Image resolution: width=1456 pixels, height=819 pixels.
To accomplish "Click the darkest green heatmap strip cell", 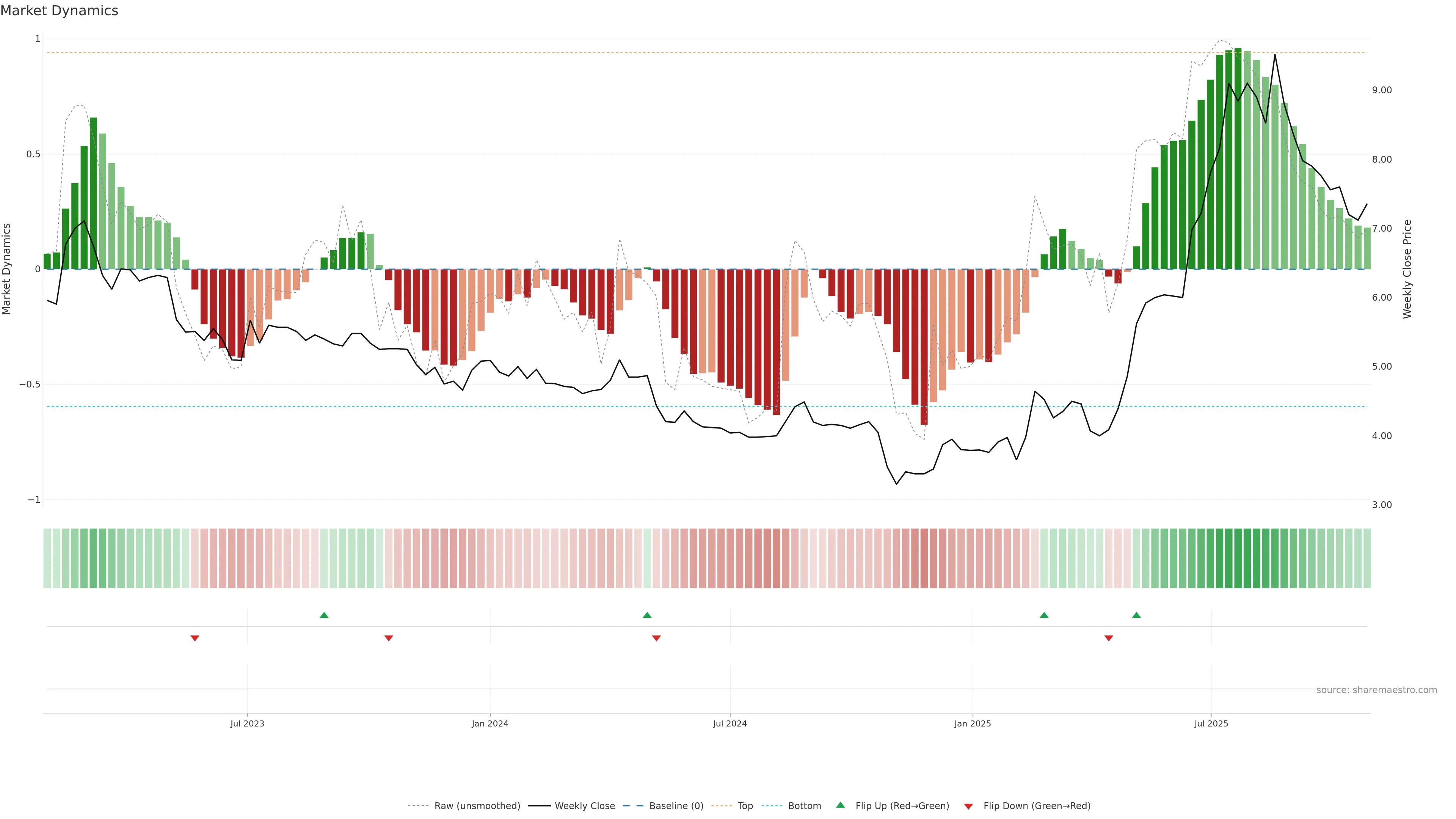I will click(1238, 558).
